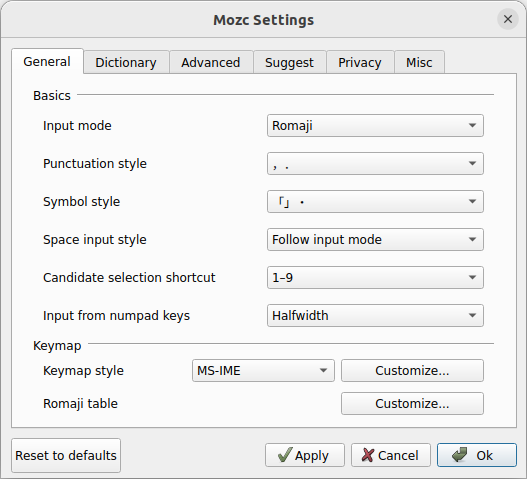
Task: Click the Ok button with green arrow
Action: tap(477, 455)
